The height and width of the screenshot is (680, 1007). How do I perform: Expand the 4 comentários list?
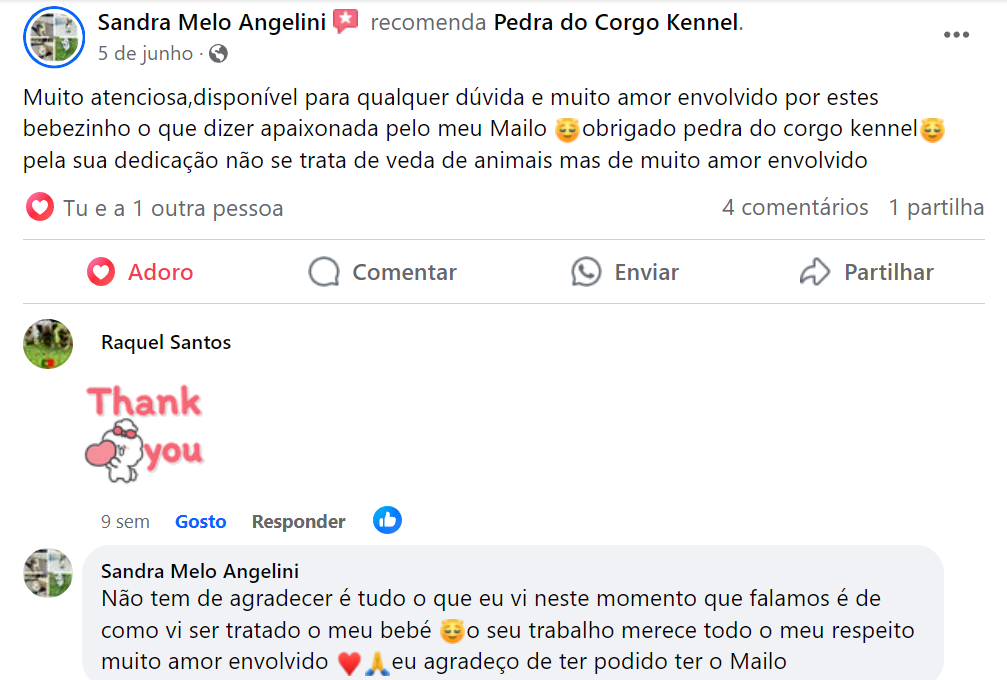pos(795,208)
